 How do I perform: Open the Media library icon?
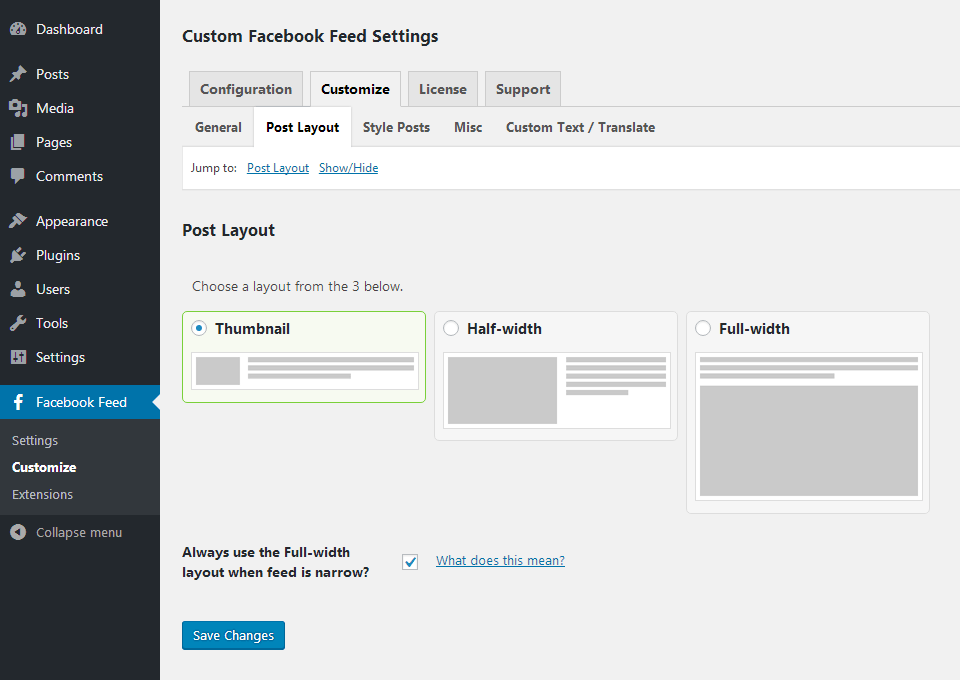coord(18,108)
